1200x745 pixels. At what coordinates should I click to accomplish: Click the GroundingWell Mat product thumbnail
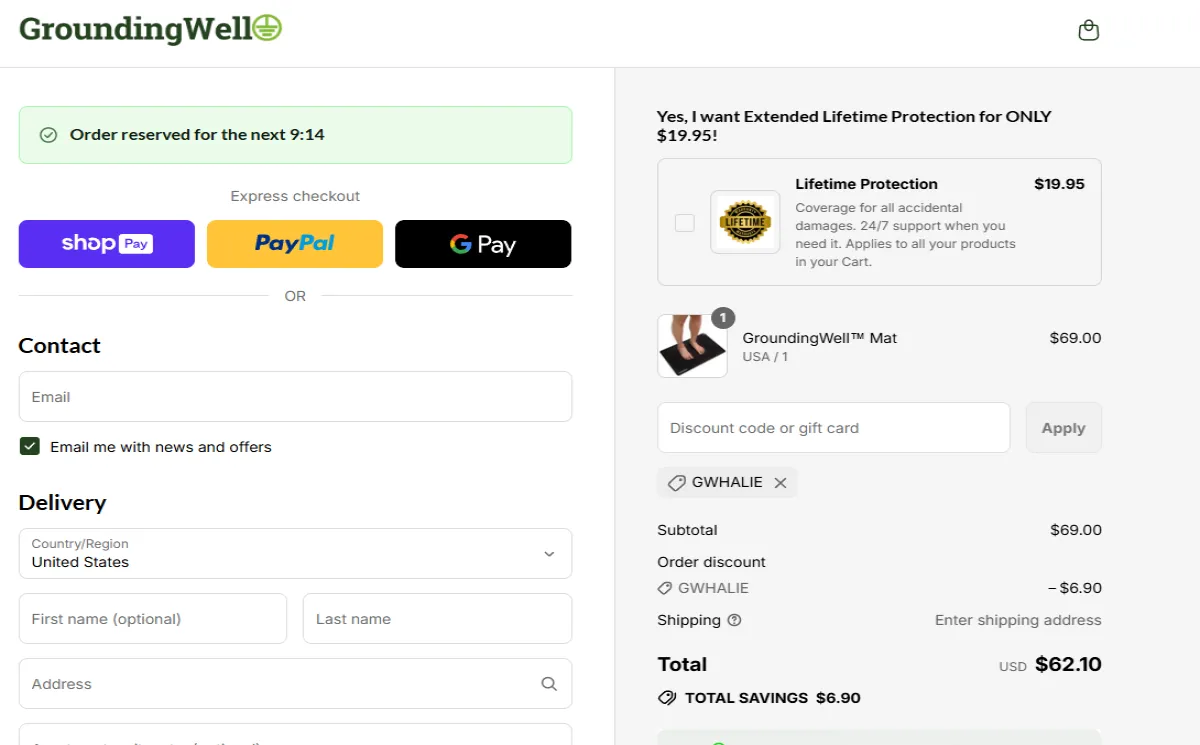point(692,345)
